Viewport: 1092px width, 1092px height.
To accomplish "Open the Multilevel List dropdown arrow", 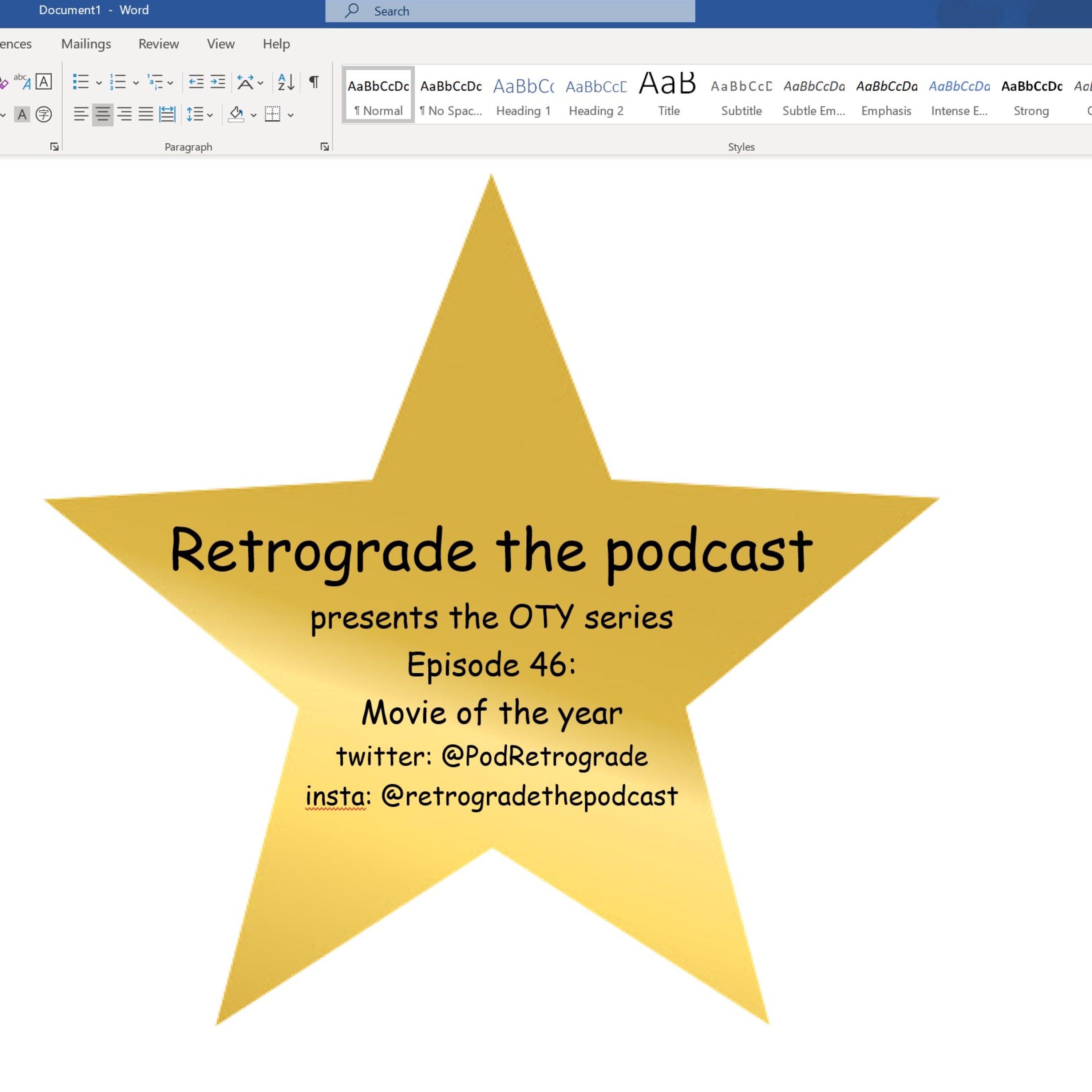I will click(170, 83).
